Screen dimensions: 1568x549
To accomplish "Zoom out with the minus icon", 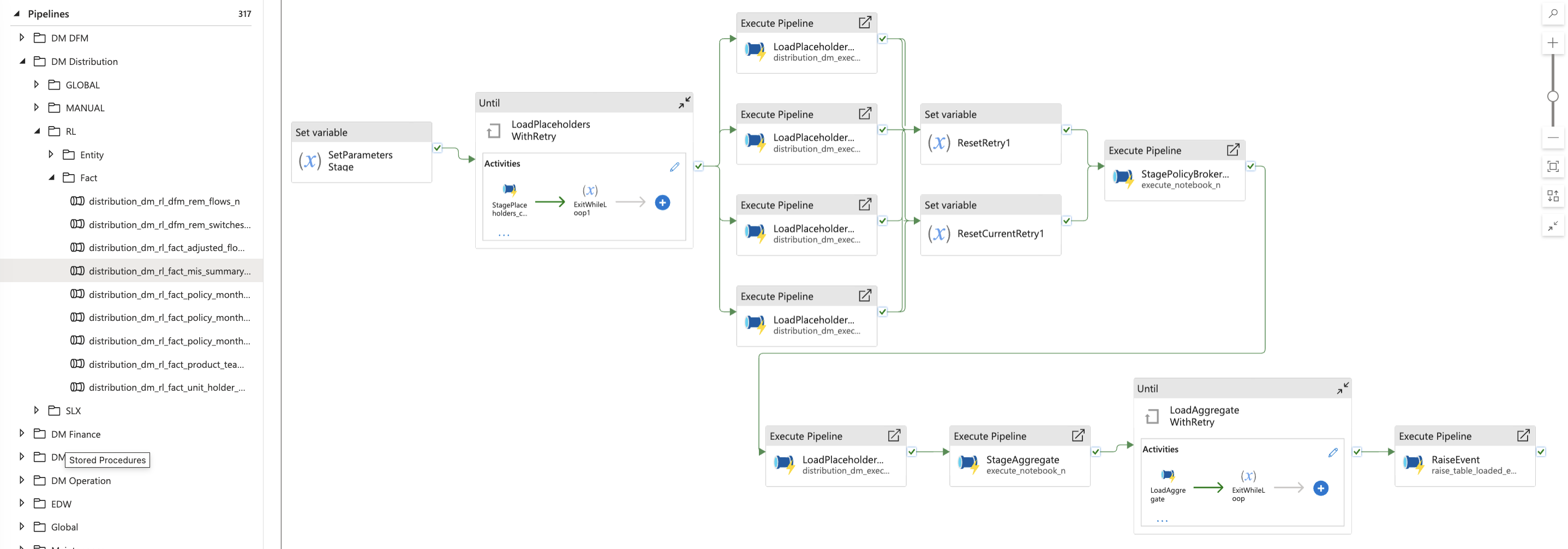I will (x=1553, y=138).
